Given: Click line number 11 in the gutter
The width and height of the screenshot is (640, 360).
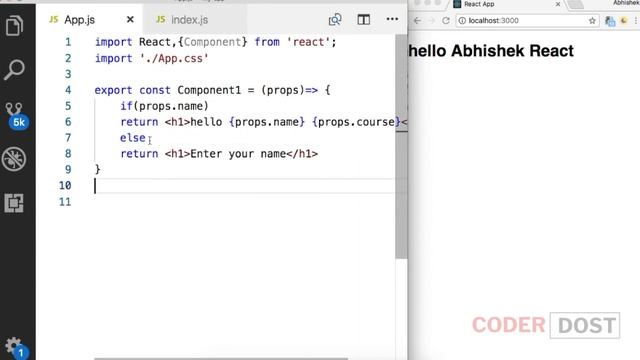Looking at the screenshot, I should (65, 202).
